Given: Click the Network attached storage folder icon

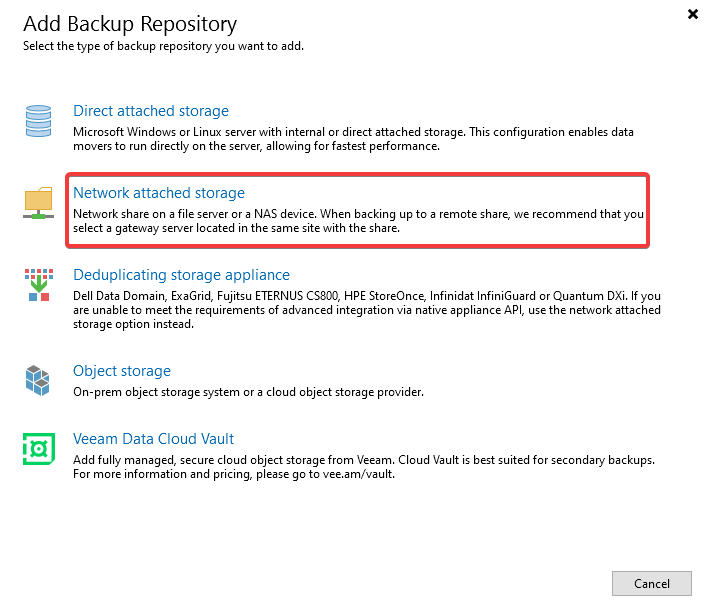Looking at the screenshot, I should click(x=39, y=203).
